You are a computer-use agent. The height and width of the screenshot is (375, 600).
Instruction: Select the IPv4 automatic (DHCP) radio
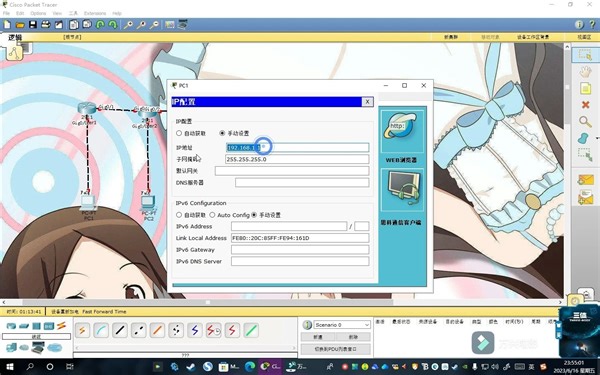point(179,133)
